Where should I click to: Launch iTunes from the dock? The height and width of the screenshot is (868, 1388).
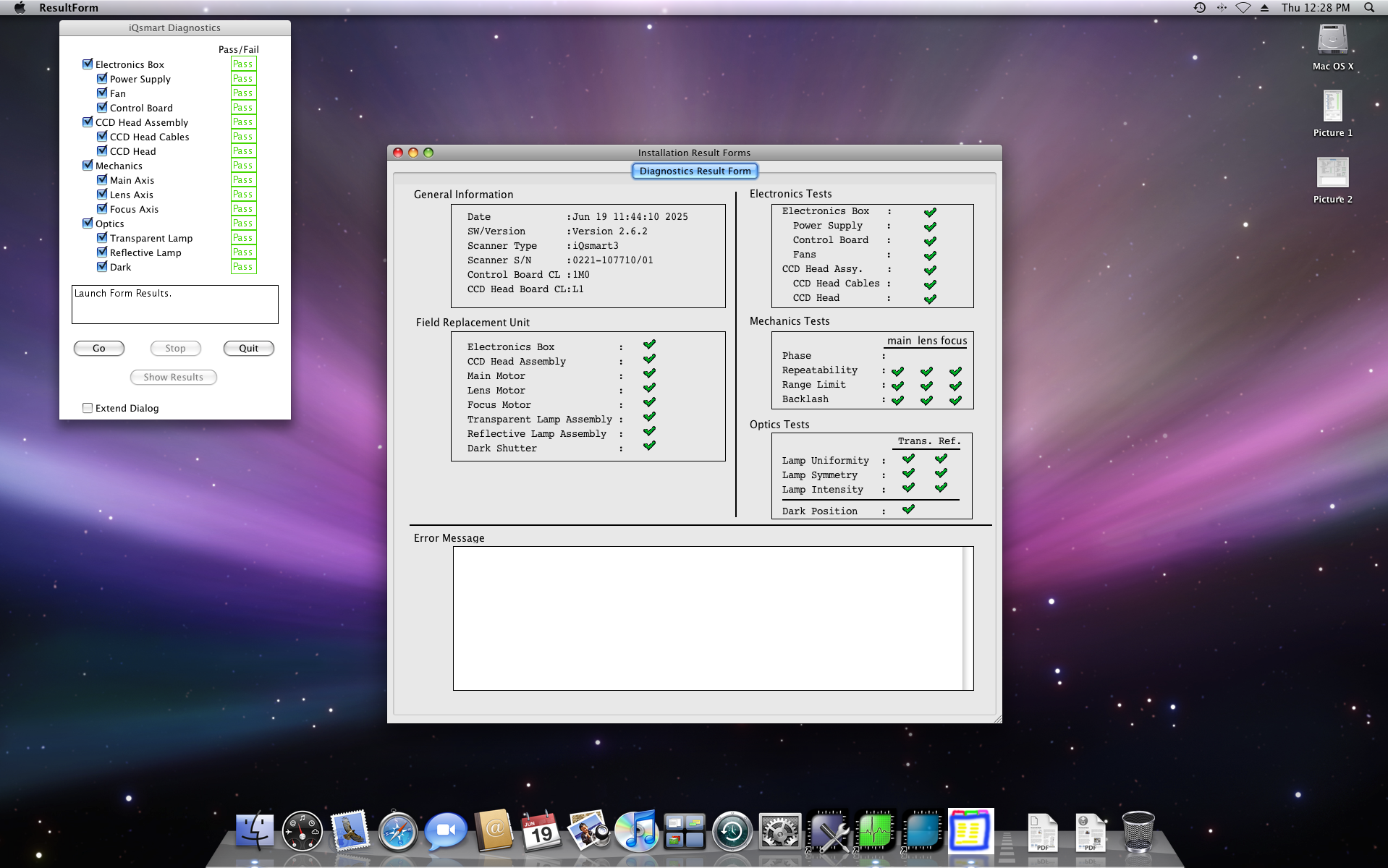(x=637, y=831)
